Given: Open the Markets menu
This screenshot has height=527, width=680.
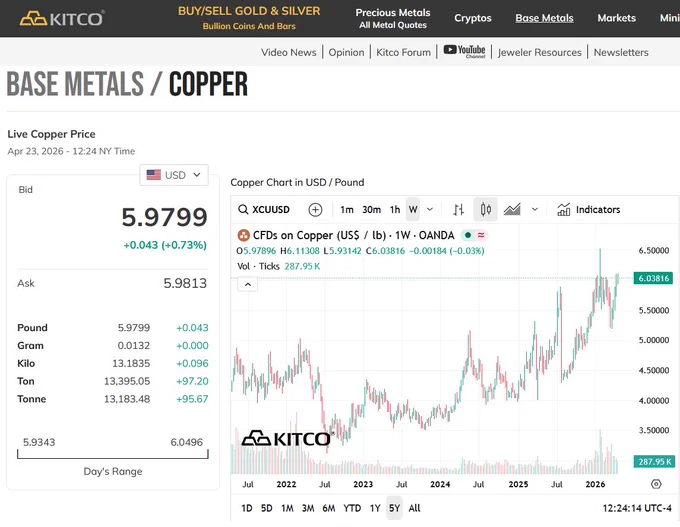Looking at the screenshot, I should (616, 18).
